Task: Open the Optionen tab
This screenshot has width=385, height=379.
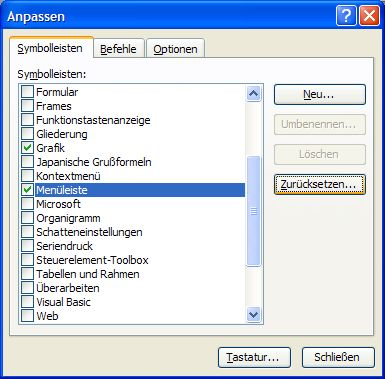Action: tap(175, 49)
